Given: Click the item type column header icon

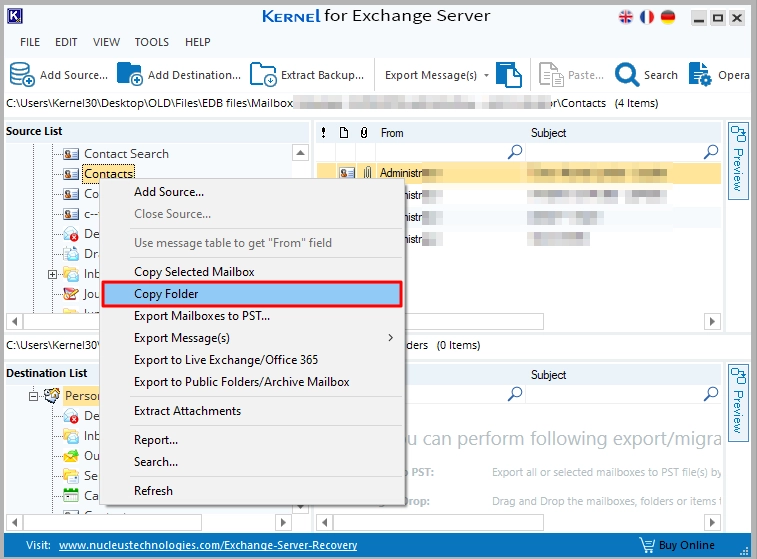Looking at the screenshot, I should [x=344, y=133].
